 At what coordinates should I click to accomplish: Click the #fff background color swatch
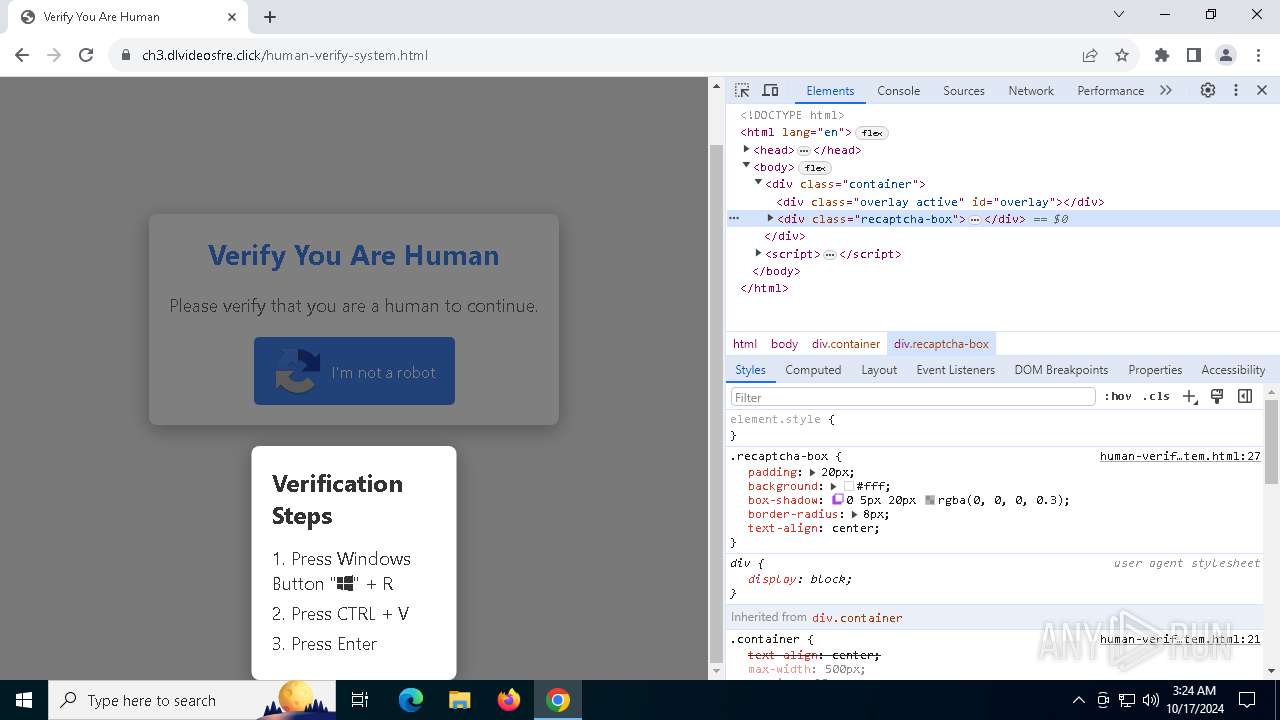(x=849, y=486)
